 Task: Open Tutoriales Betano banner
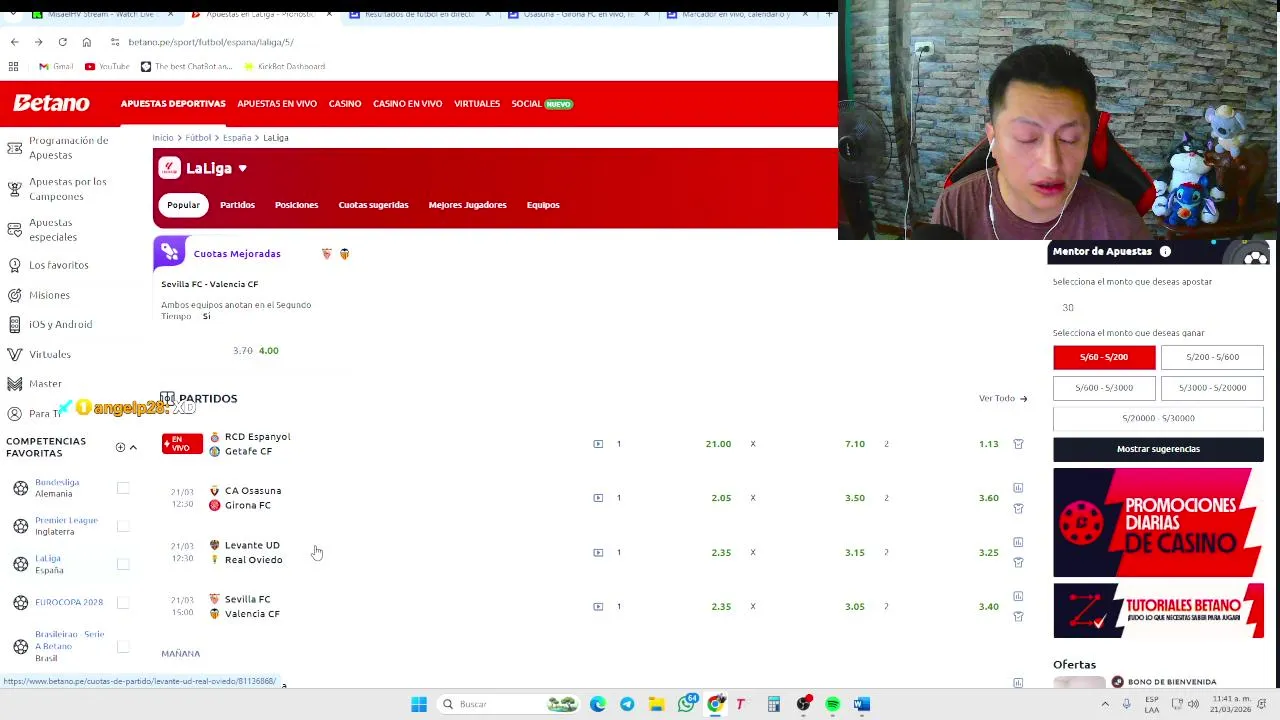(1158, 611)
